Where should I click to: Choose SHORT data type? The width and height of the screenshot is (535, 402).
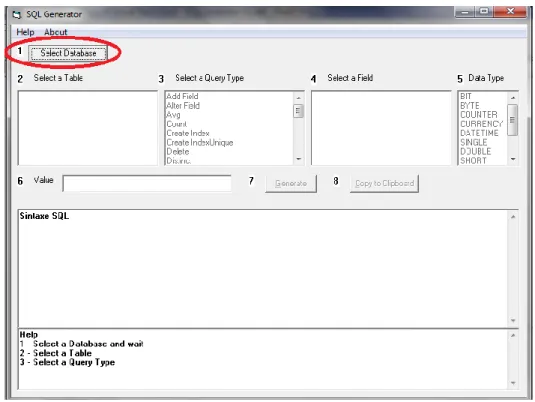[x=473, y=160]
